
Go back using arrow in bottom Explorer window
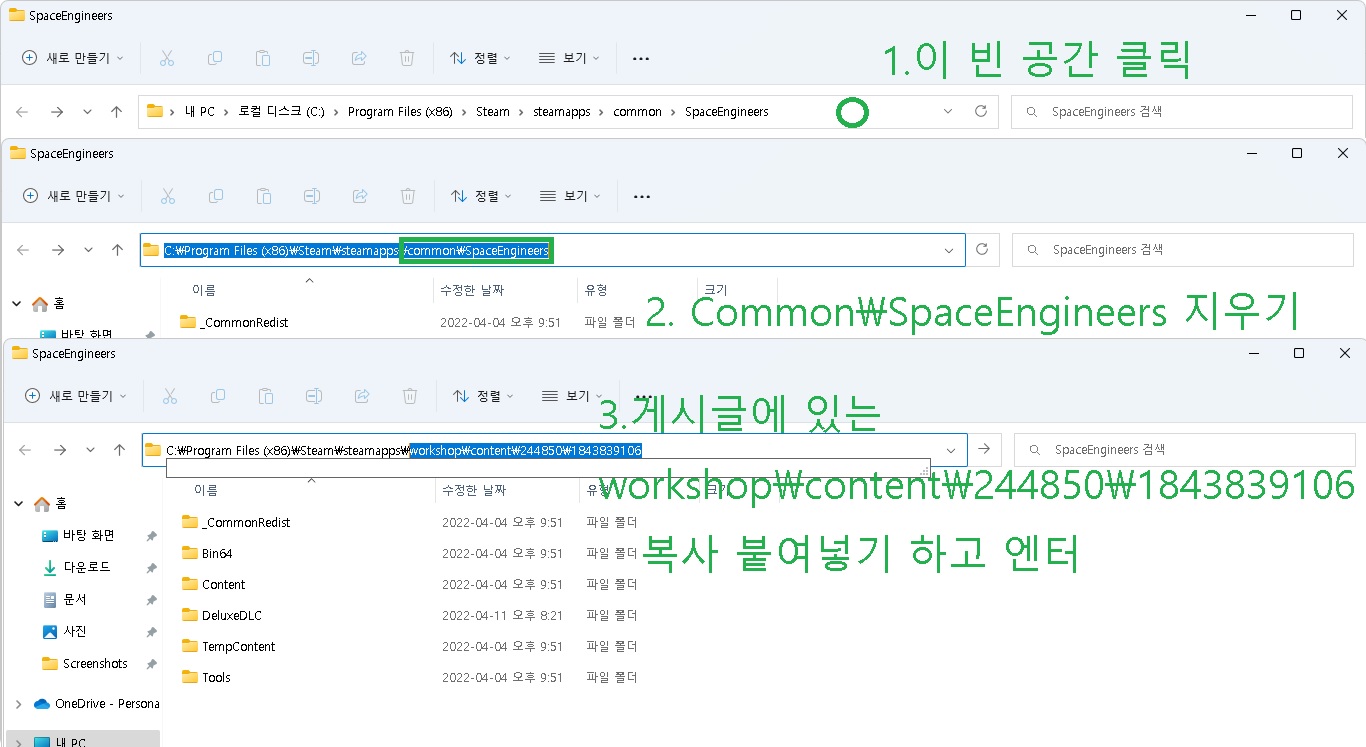coord(24,450)
